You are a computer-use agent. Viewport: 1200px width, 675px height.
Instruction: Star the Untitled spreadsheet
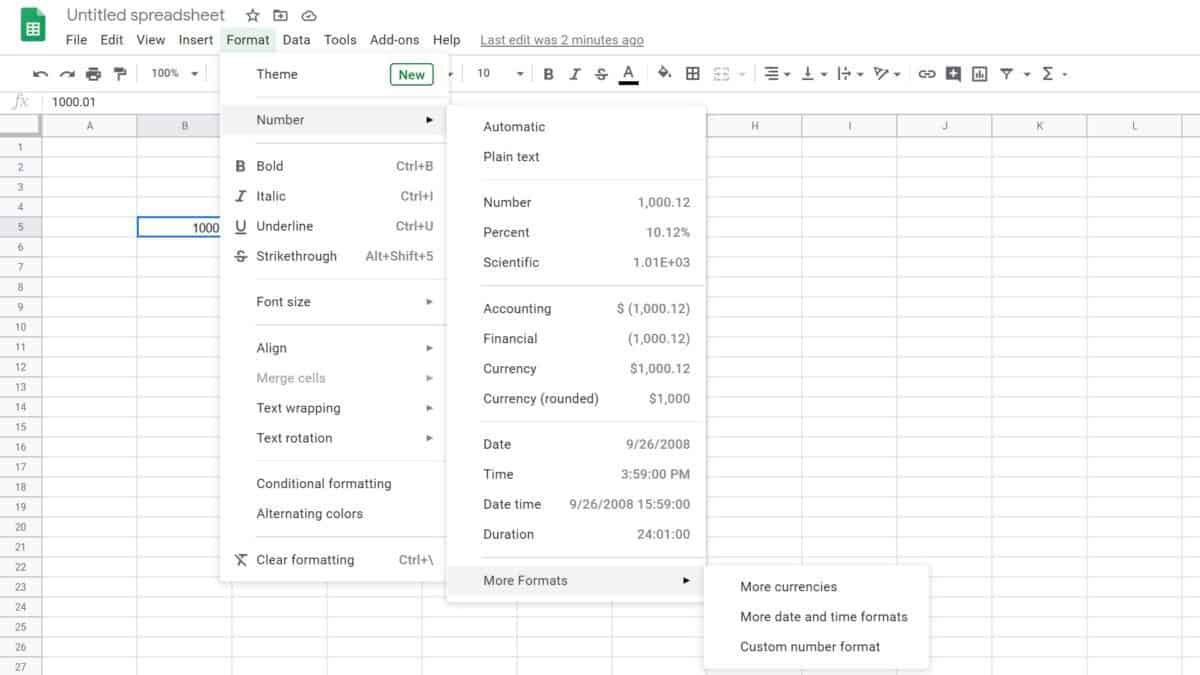[253, 16]
